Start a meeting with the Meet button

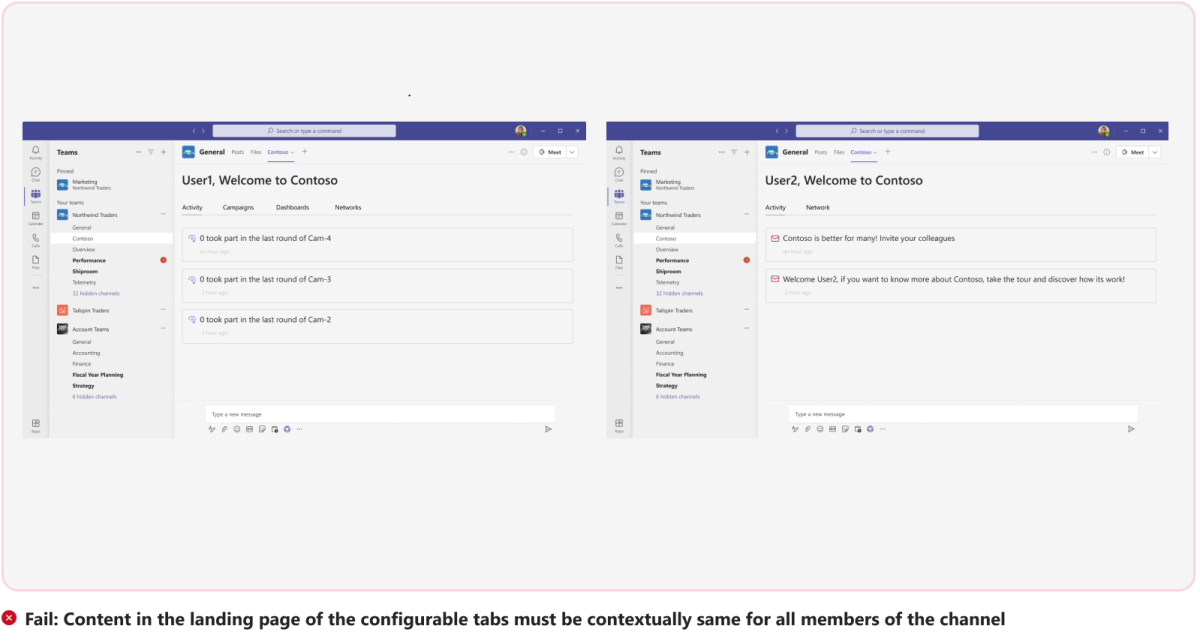[x=551, y=152]
